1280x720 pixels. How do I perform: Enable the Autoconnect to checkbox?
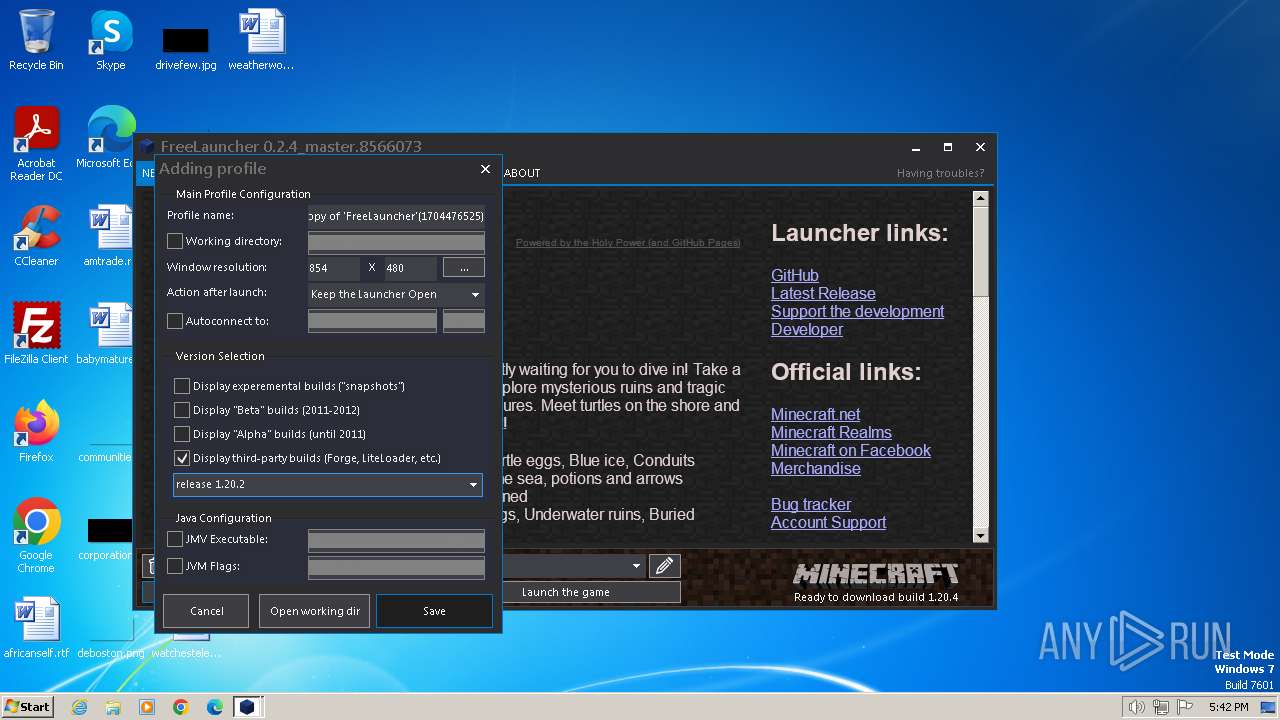pos(175,321)
